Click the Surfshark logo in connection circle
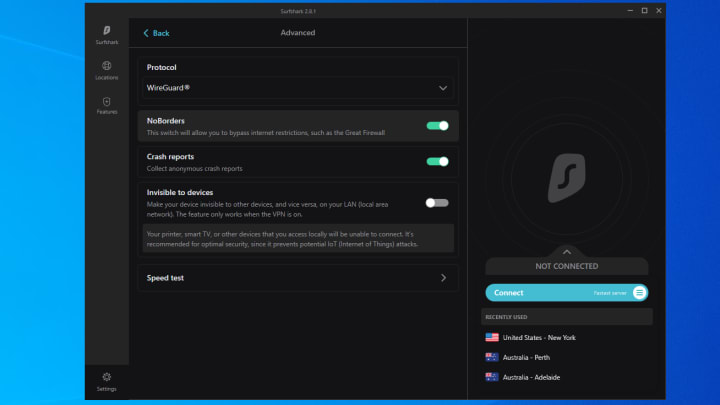Image resolution: width=720 pixels, height=405 pixels. coord(567,178)
